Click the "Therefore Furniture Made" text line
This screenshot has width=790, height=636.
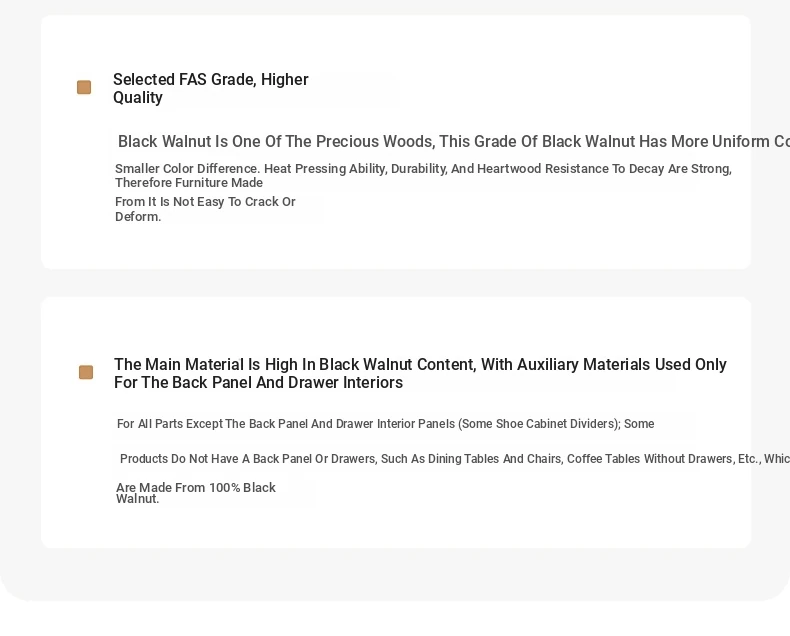[189, 183]
